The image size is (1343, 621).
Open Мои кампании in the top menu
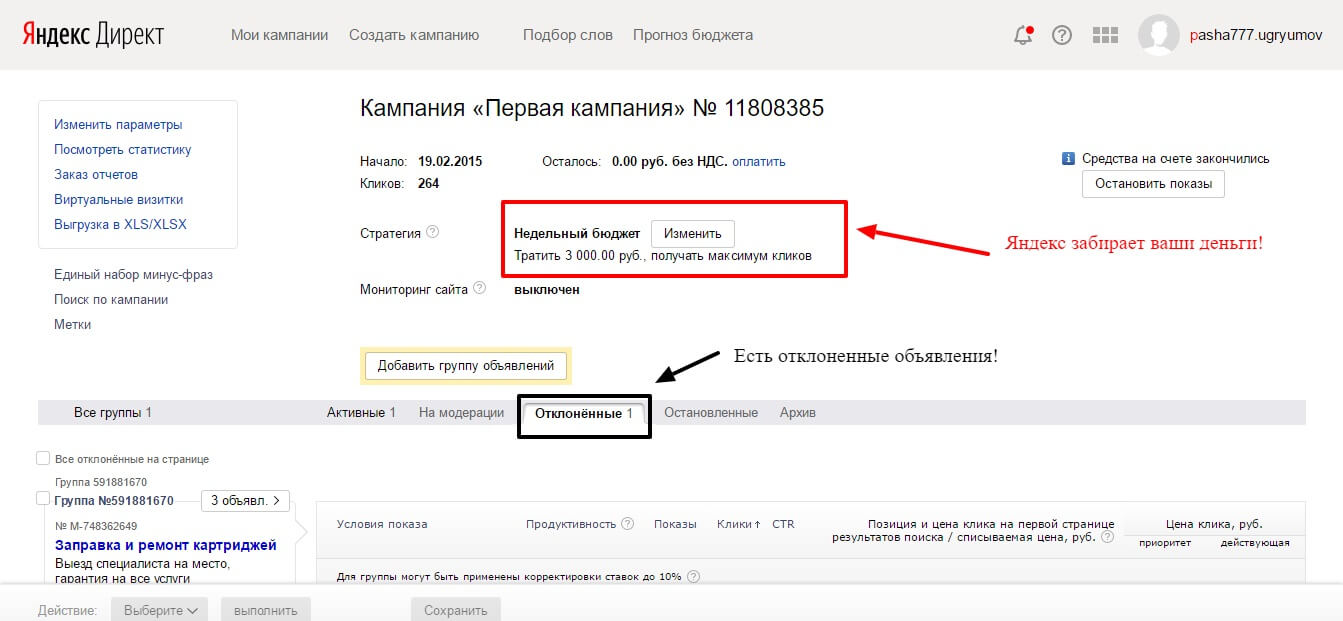click(x=279, y=35)
